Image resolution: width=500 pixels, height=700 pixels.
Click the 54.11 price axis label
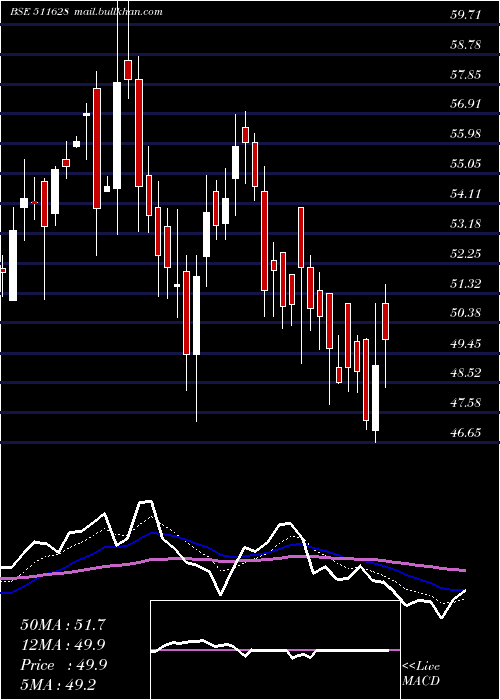click(465, 194)
